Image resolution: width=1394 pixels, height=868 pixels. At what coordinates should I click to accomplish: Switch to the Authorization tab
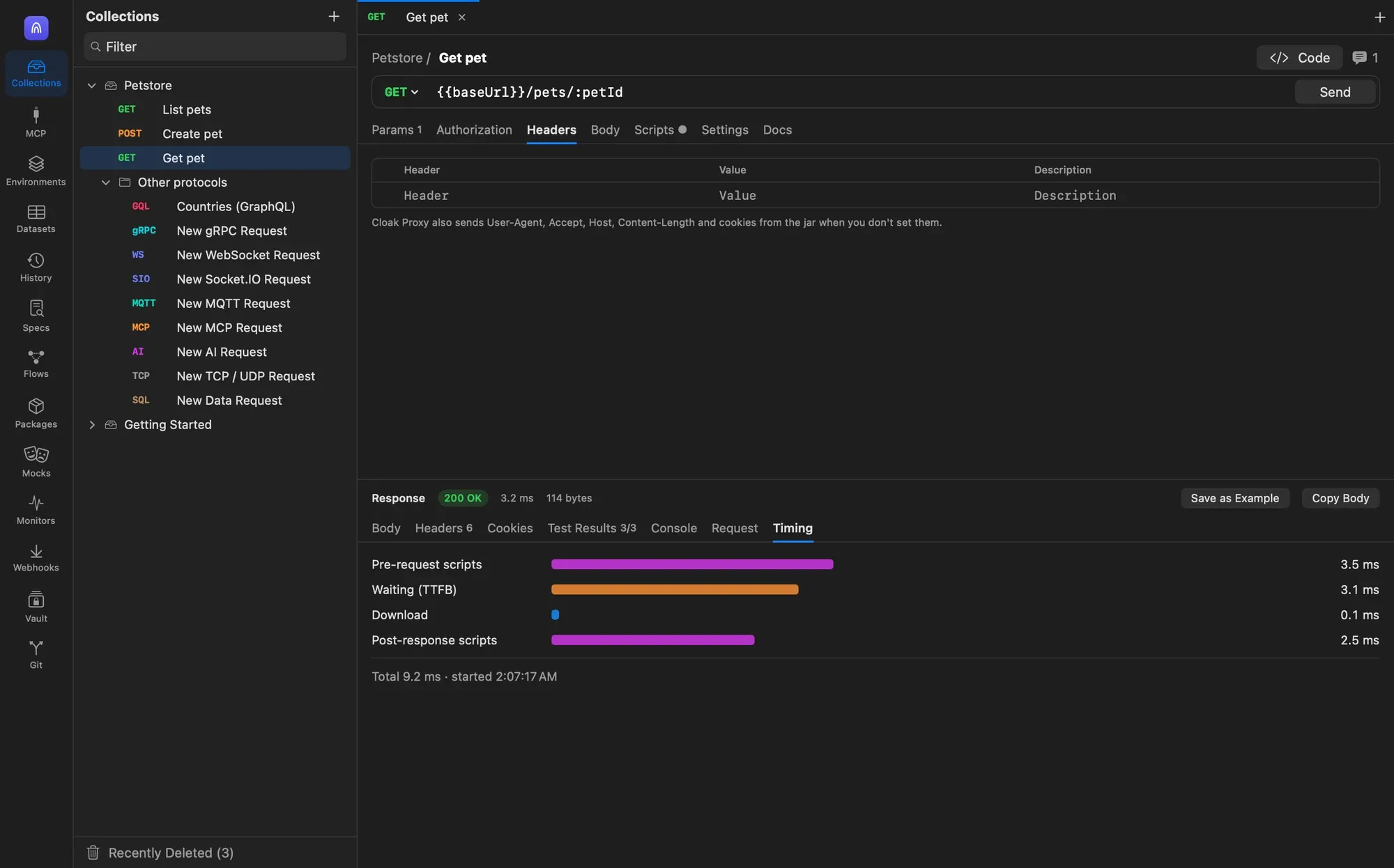[x=474, y=130]
